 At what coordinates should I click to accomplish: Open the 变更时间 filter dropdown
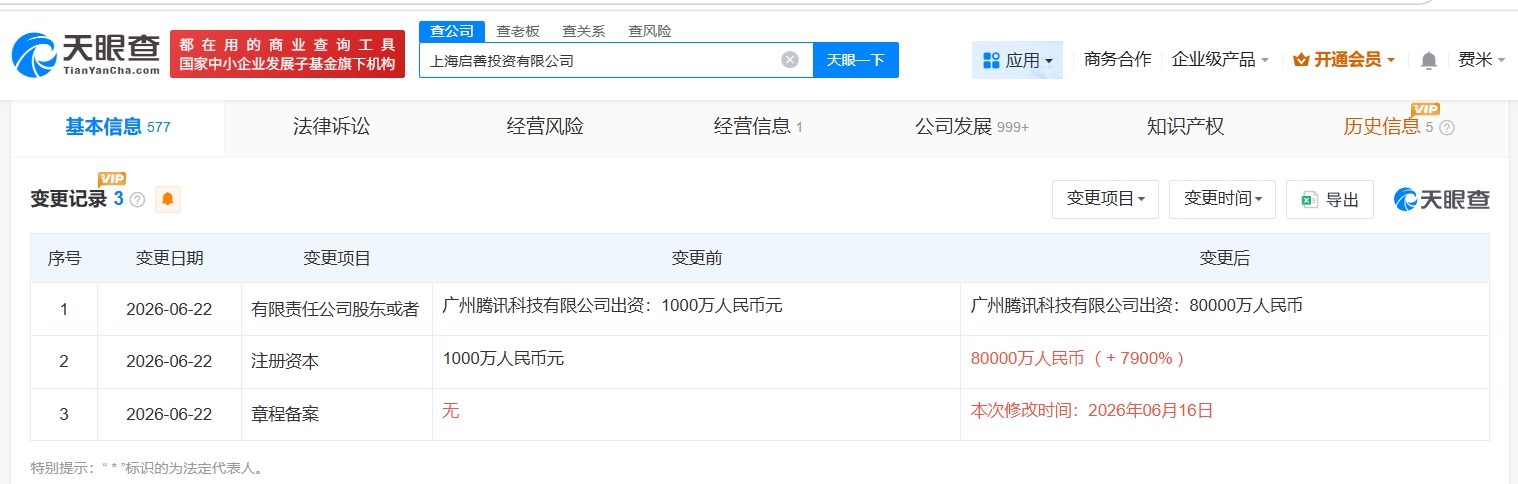(x=1222, y=199)
